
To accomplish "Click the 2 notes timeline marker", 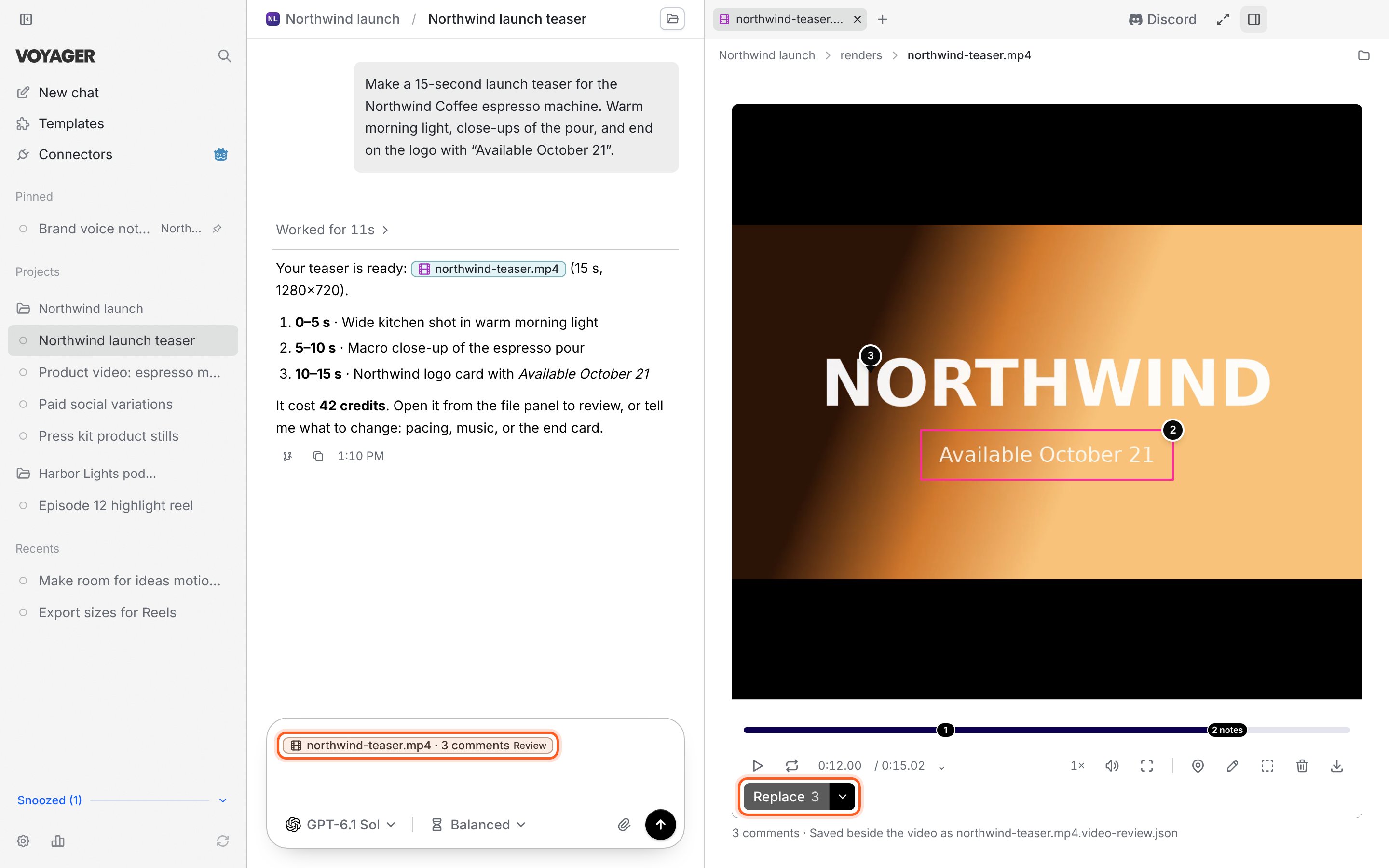I will coord(1227,730).
